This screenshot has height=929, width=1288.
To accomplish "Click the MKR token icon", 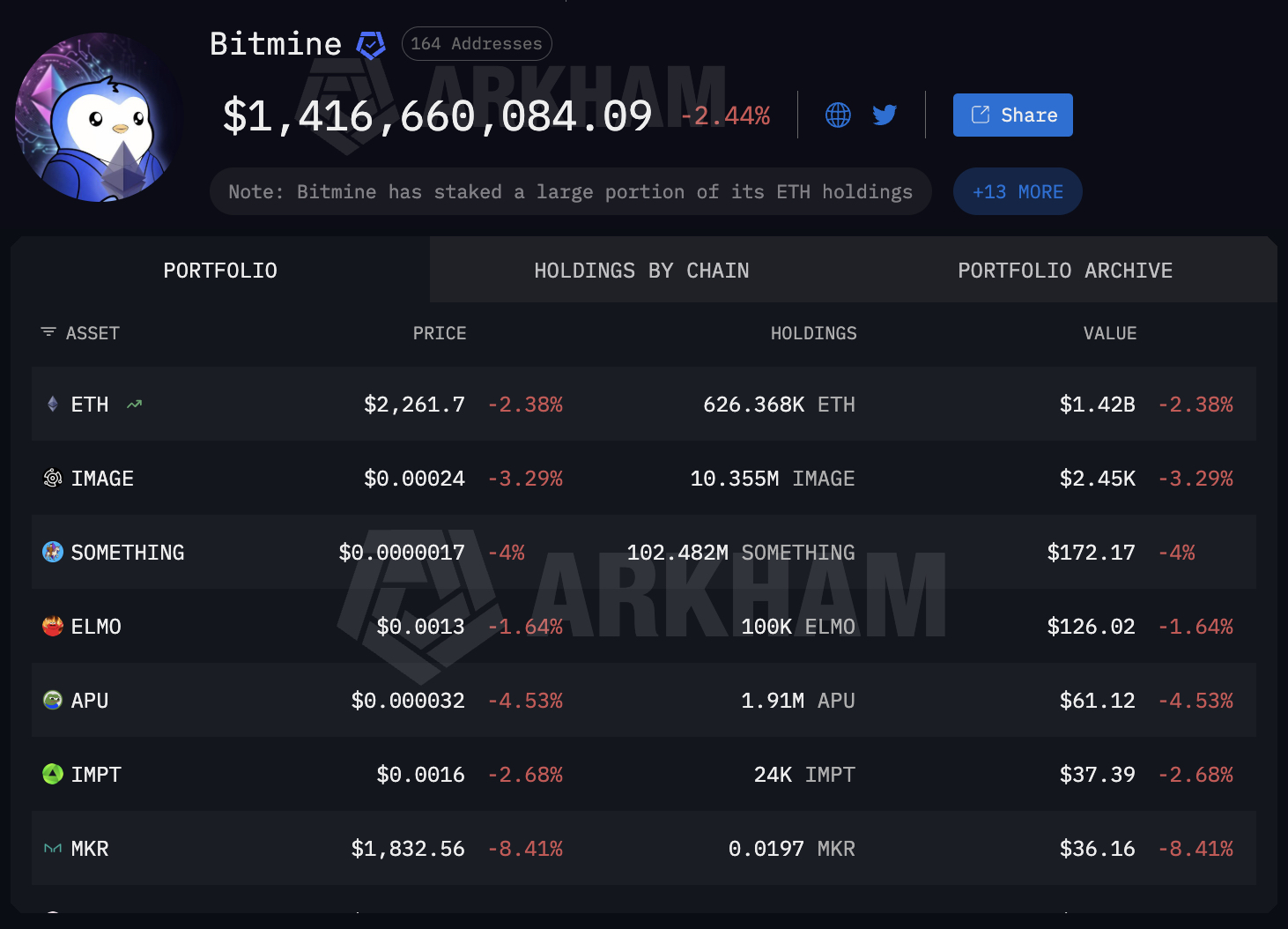I will pos(52,848).
